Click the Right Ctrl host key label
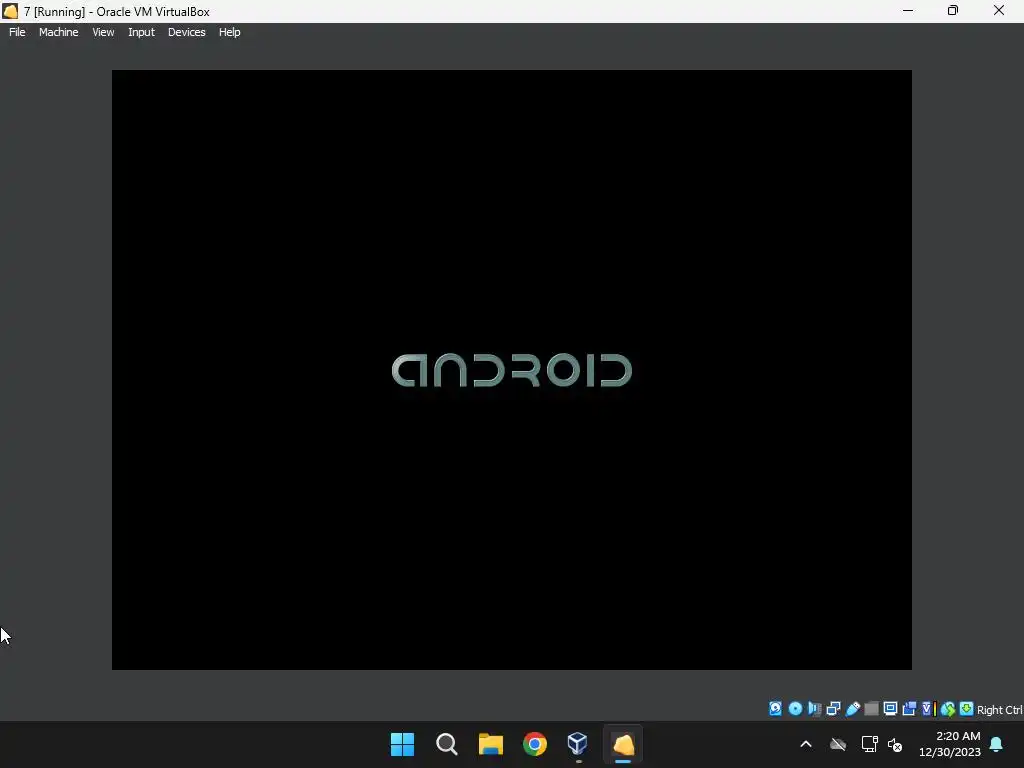 (x=999, y=710)
